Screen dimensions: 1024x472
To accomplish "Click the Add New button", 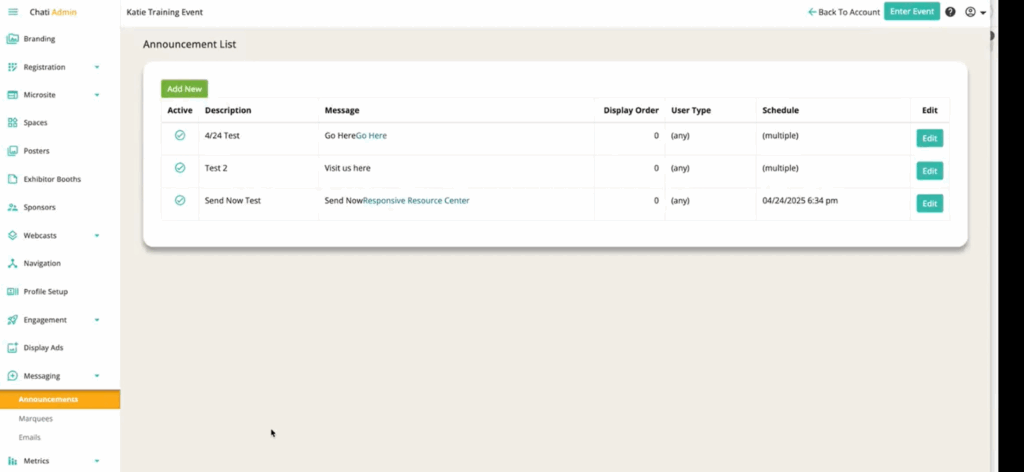I will 184,89.
